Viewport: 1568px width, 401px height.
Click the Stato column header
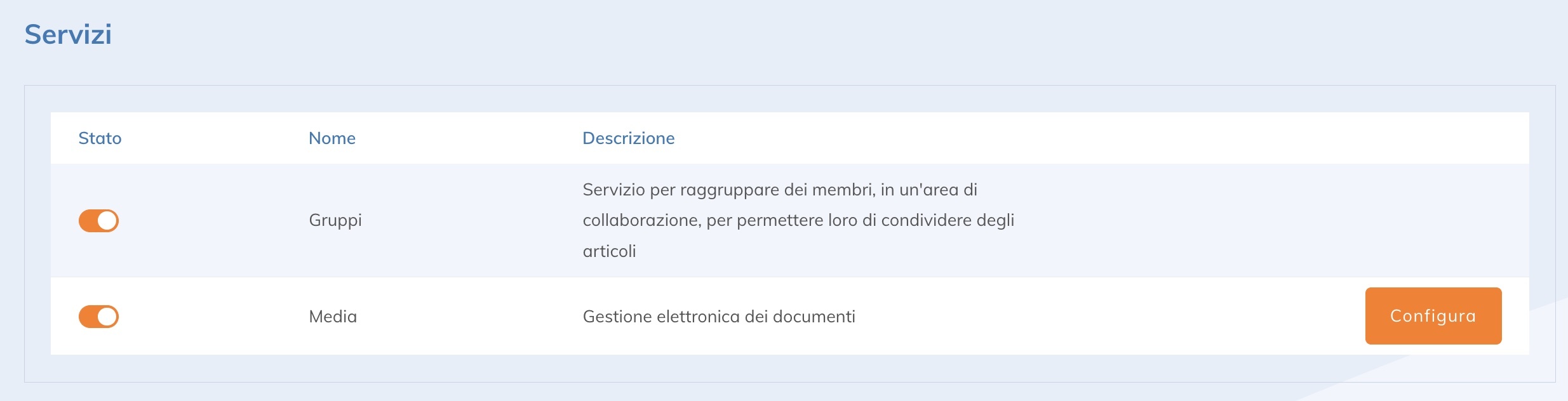click(100, 138)
